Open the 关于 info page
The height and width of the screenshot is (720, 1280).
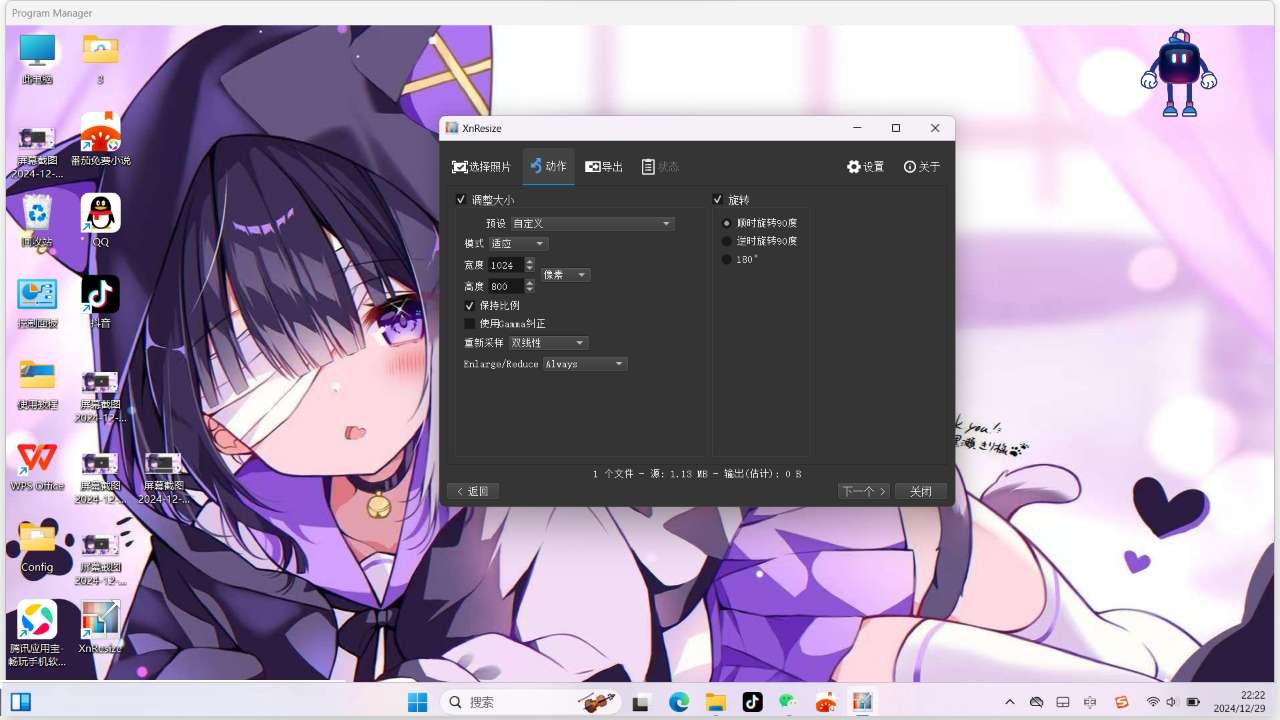(x=921, y=167)
